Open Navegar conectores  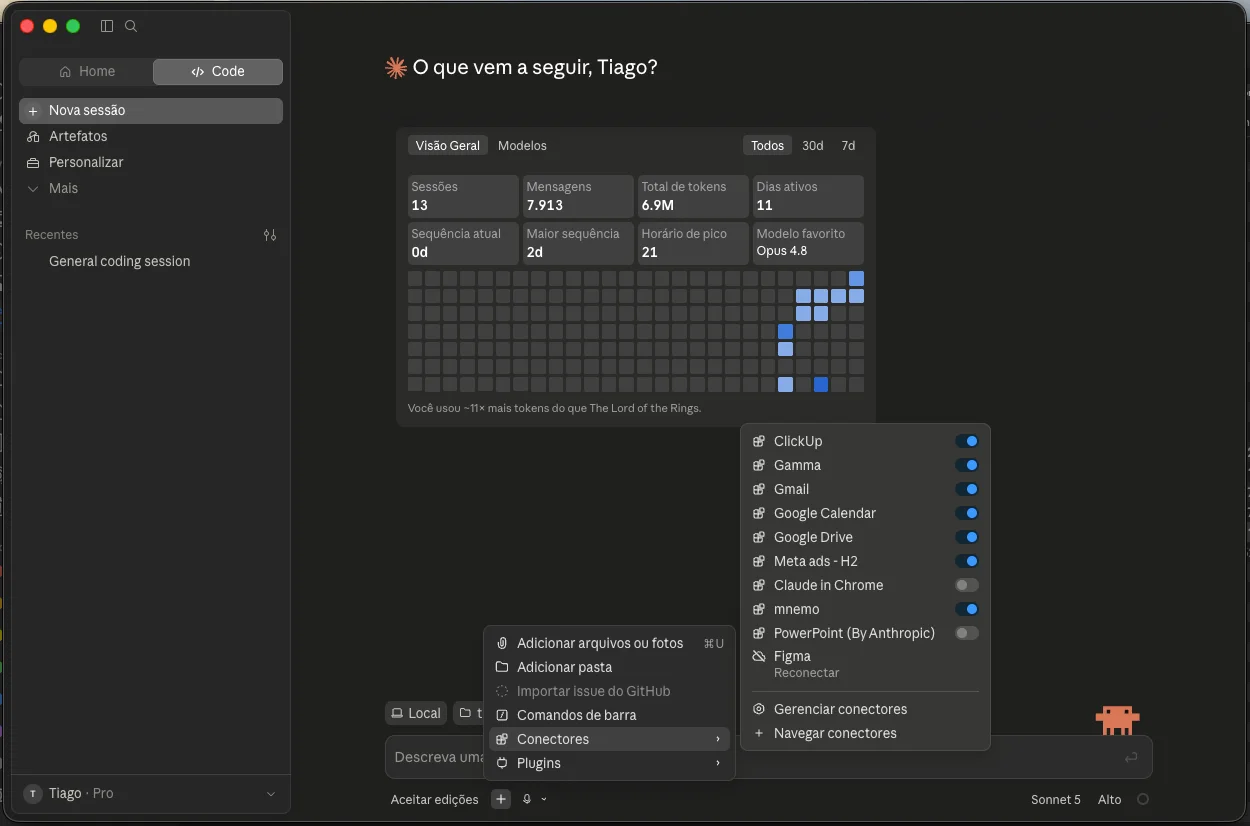click(x=866, y=733)
